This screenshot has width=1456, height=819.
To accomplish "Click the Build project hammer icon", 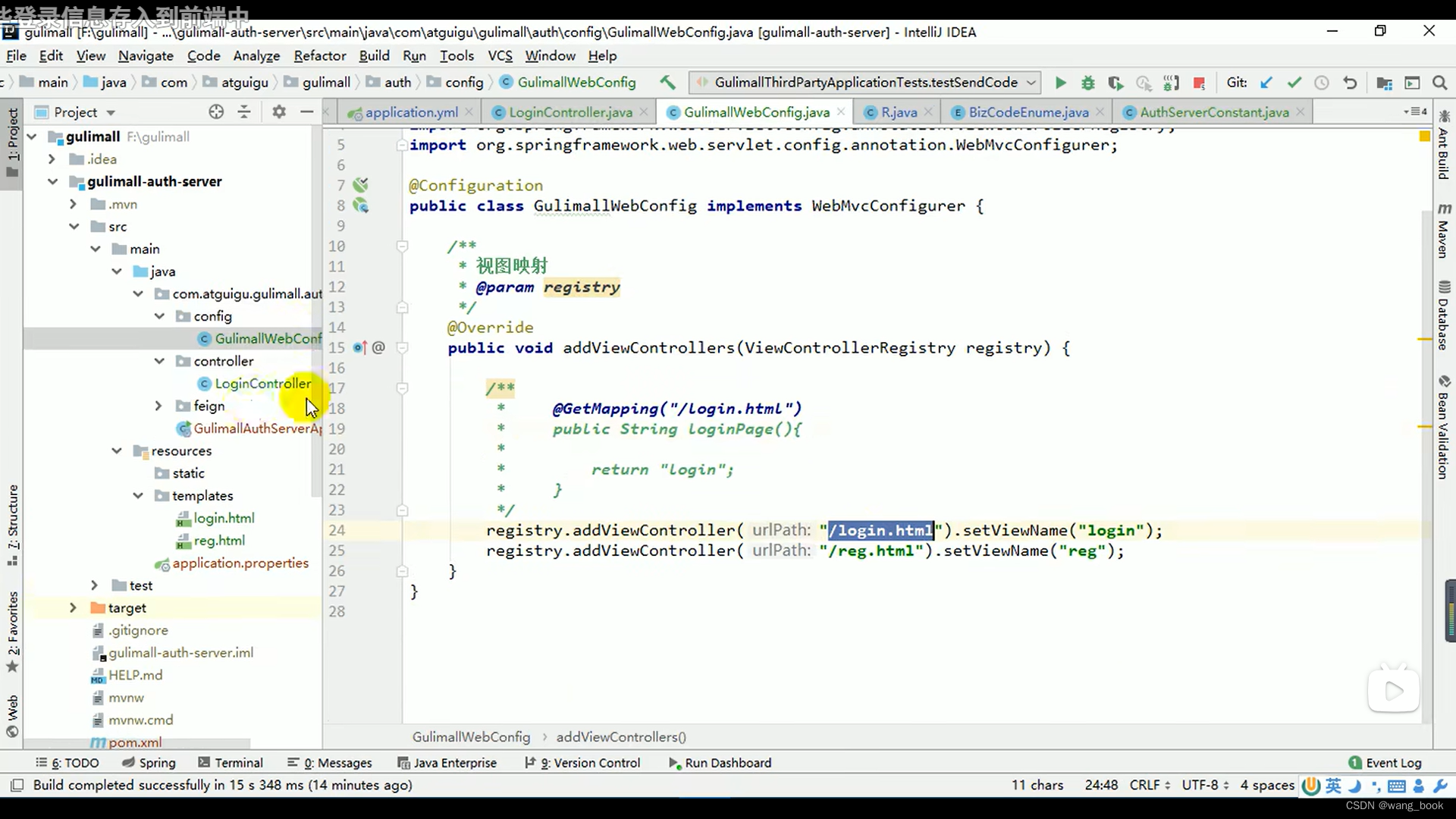I will (x=667, y=83).
